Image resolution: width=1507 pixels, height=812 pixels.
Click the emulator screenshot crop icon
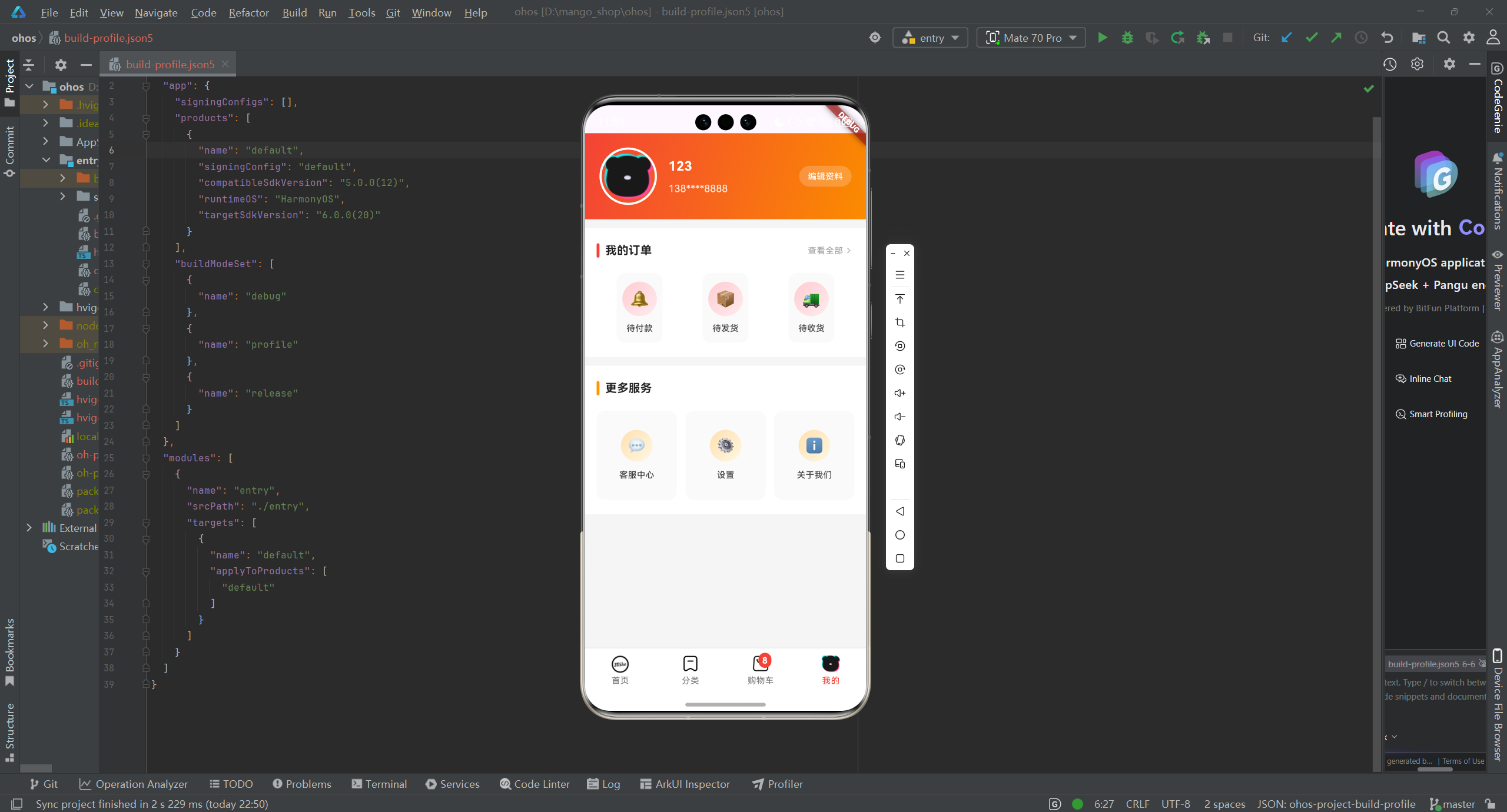coord(899,322)
